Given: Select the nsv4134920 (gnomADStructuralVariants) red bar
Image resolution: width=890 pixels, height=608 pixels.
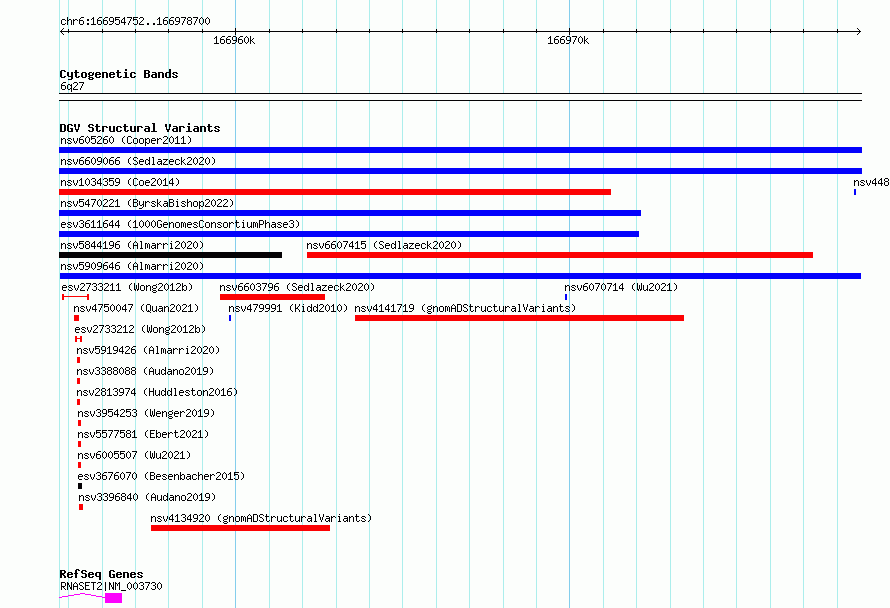Looking at the screenshot, I should tap(241, 528).
